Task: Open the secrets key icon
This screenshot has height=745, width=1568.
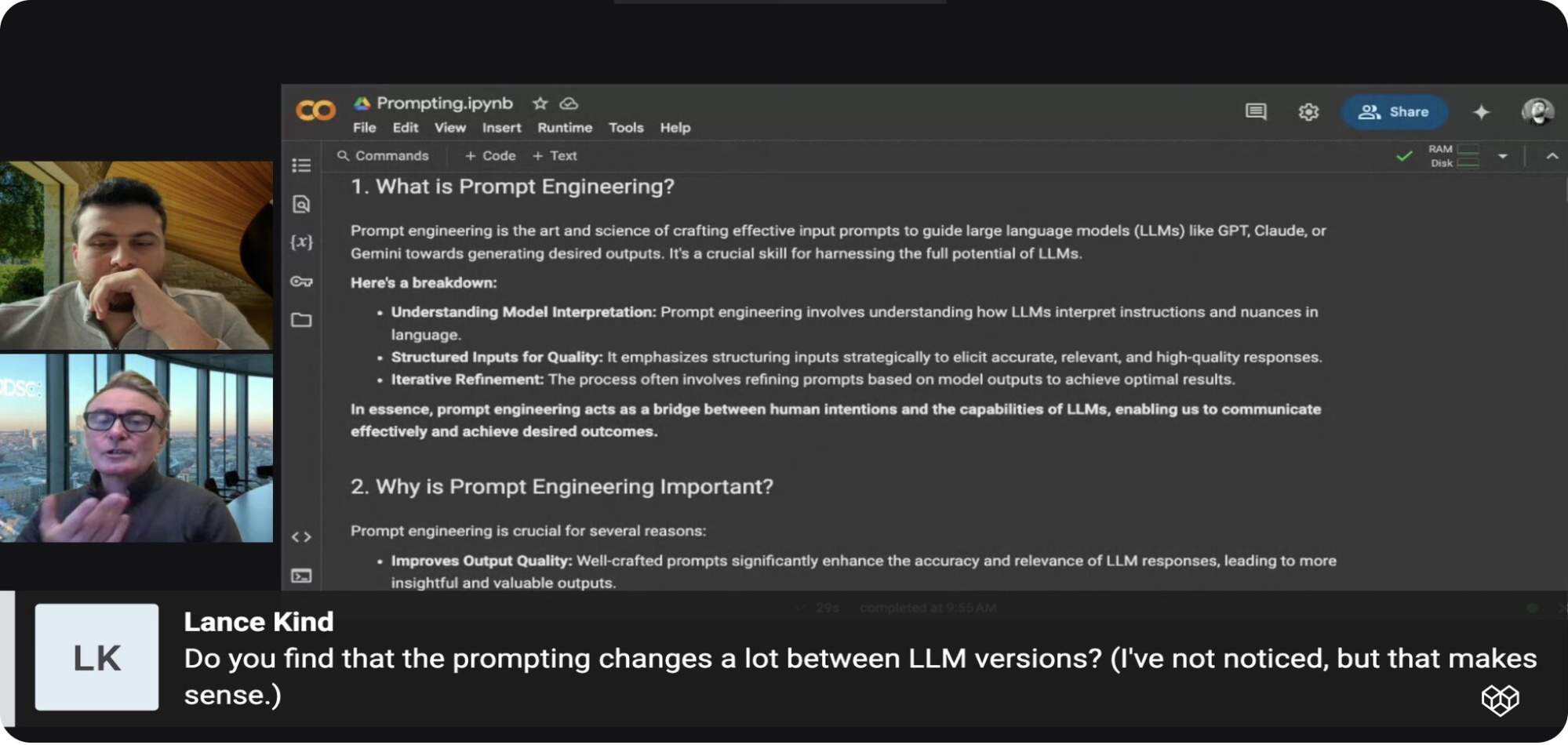Action: point(301,282)
